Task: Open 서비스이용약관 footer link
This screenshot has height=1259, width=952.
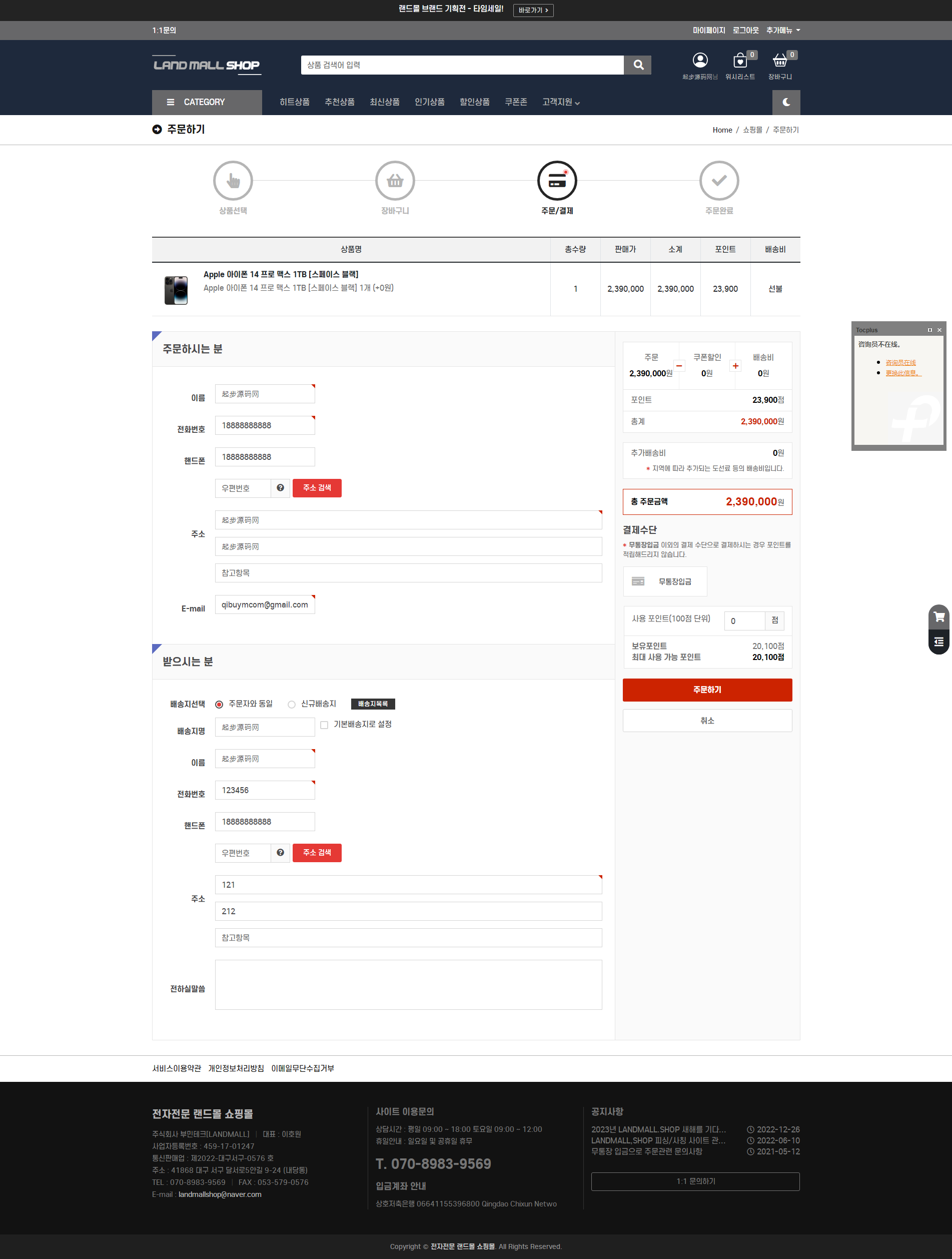Action: coord(177,1068)
